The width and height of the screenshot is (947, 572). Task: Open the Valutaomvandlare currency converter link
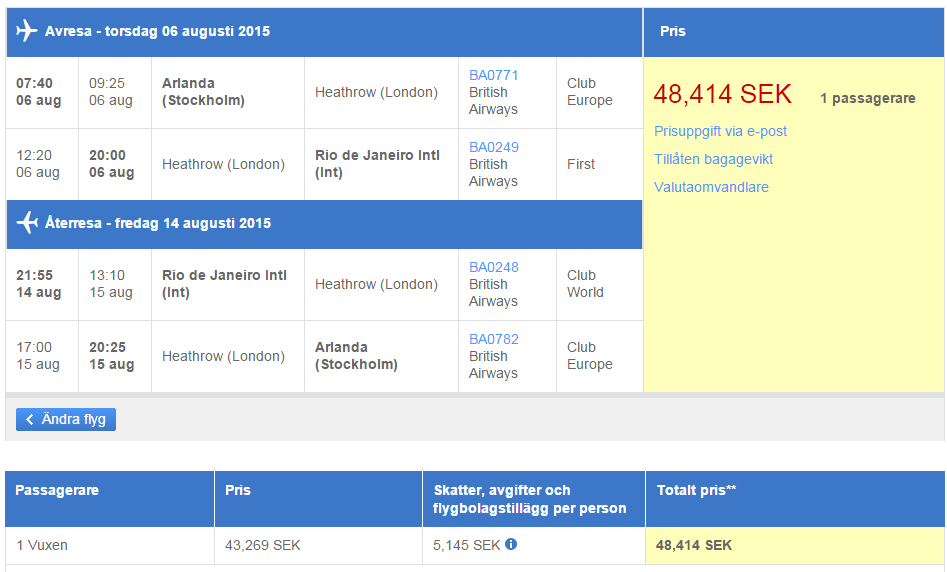pos(711,187)
